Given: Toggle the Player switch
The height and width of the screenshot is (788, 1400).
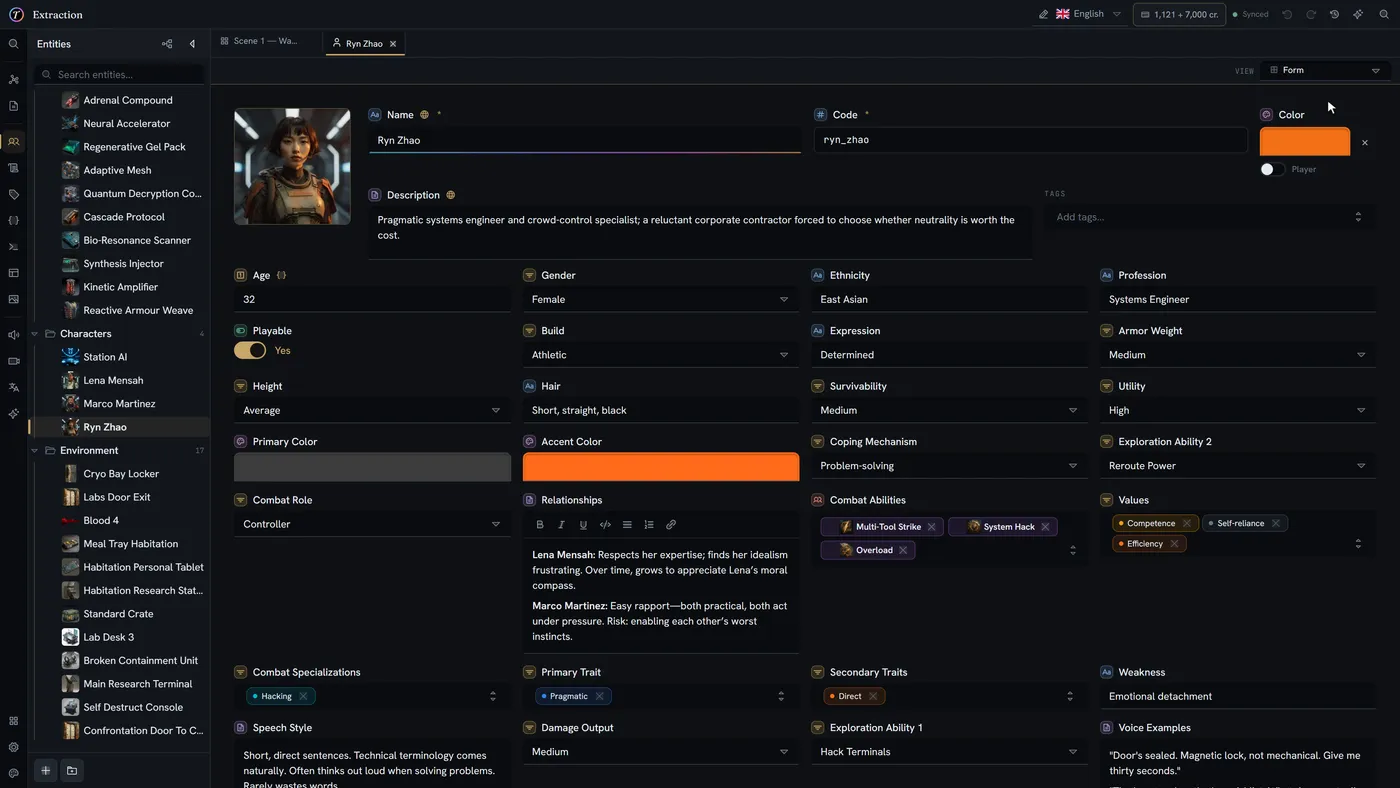Looking at the screenshot, I should (x=1272, y=169).
